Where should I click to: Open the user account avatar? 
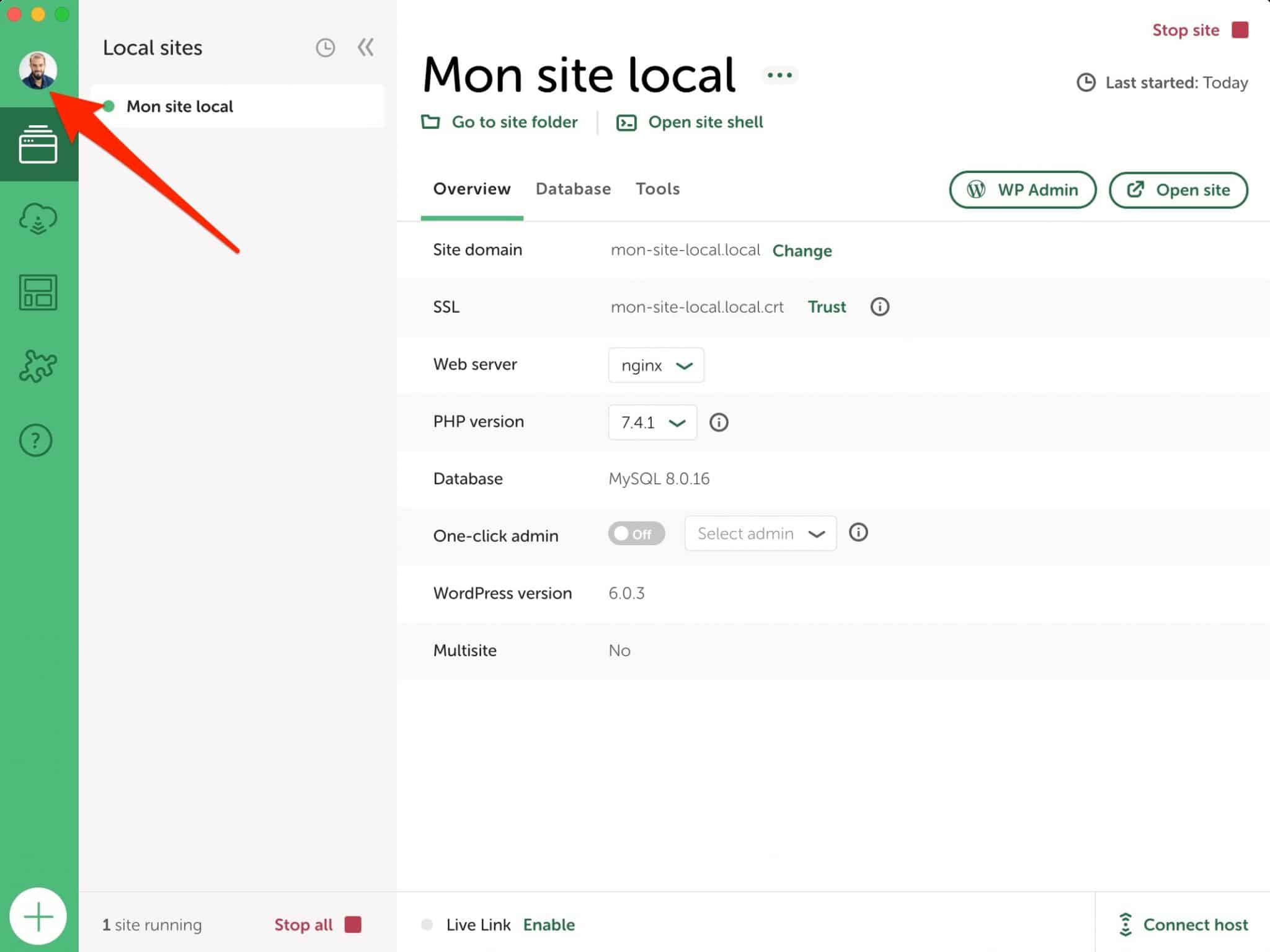point(38,70)
